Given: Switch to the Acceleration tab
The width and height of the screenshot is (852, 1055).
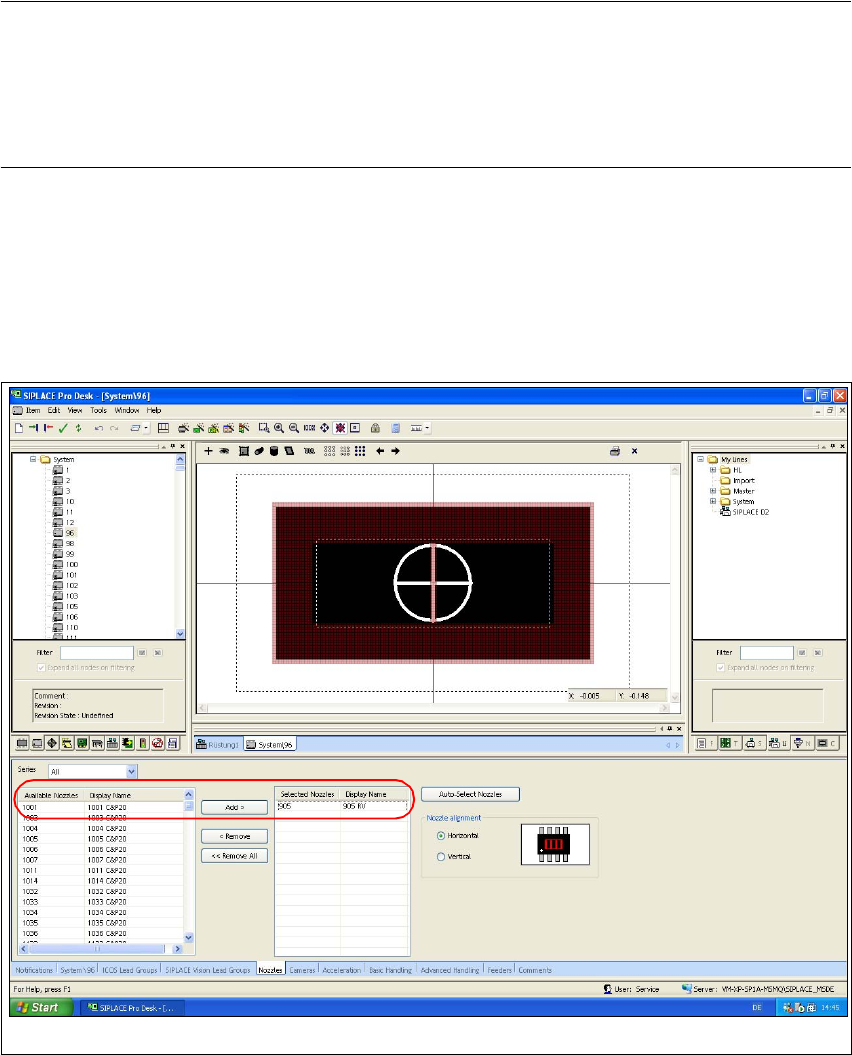Looking at the screenshot, I should pyautogui.click(x=341, y=970).
